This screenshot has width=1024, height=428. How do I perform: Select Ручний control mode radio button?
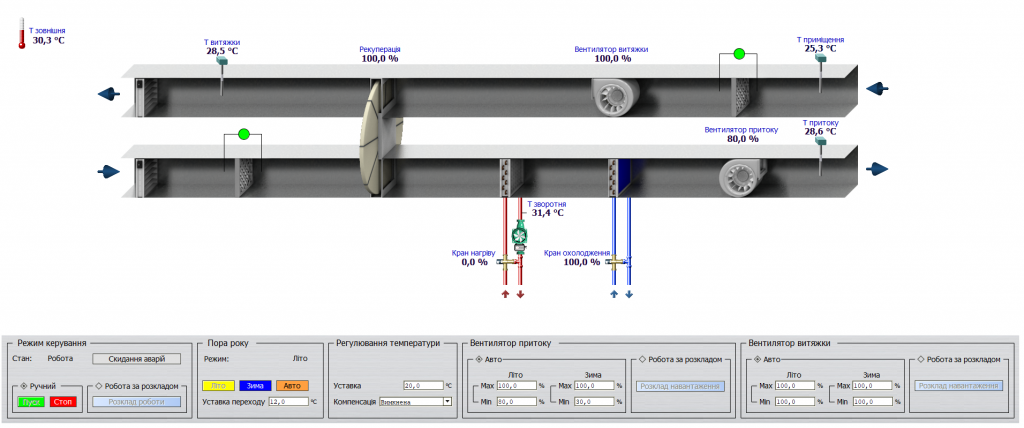coord(25,385)
